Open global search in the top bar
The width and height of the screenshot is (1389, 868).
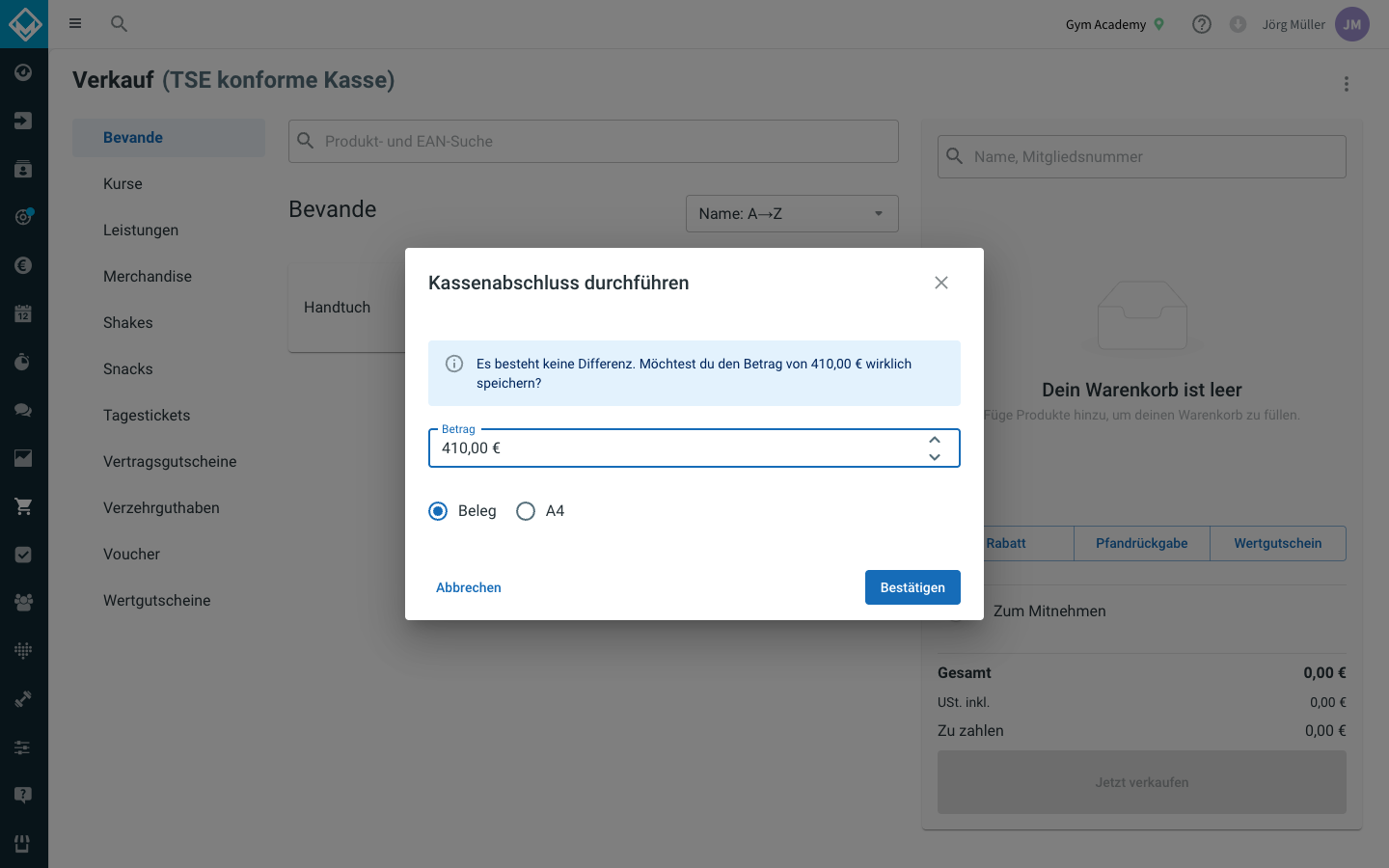tap(119, 24)
